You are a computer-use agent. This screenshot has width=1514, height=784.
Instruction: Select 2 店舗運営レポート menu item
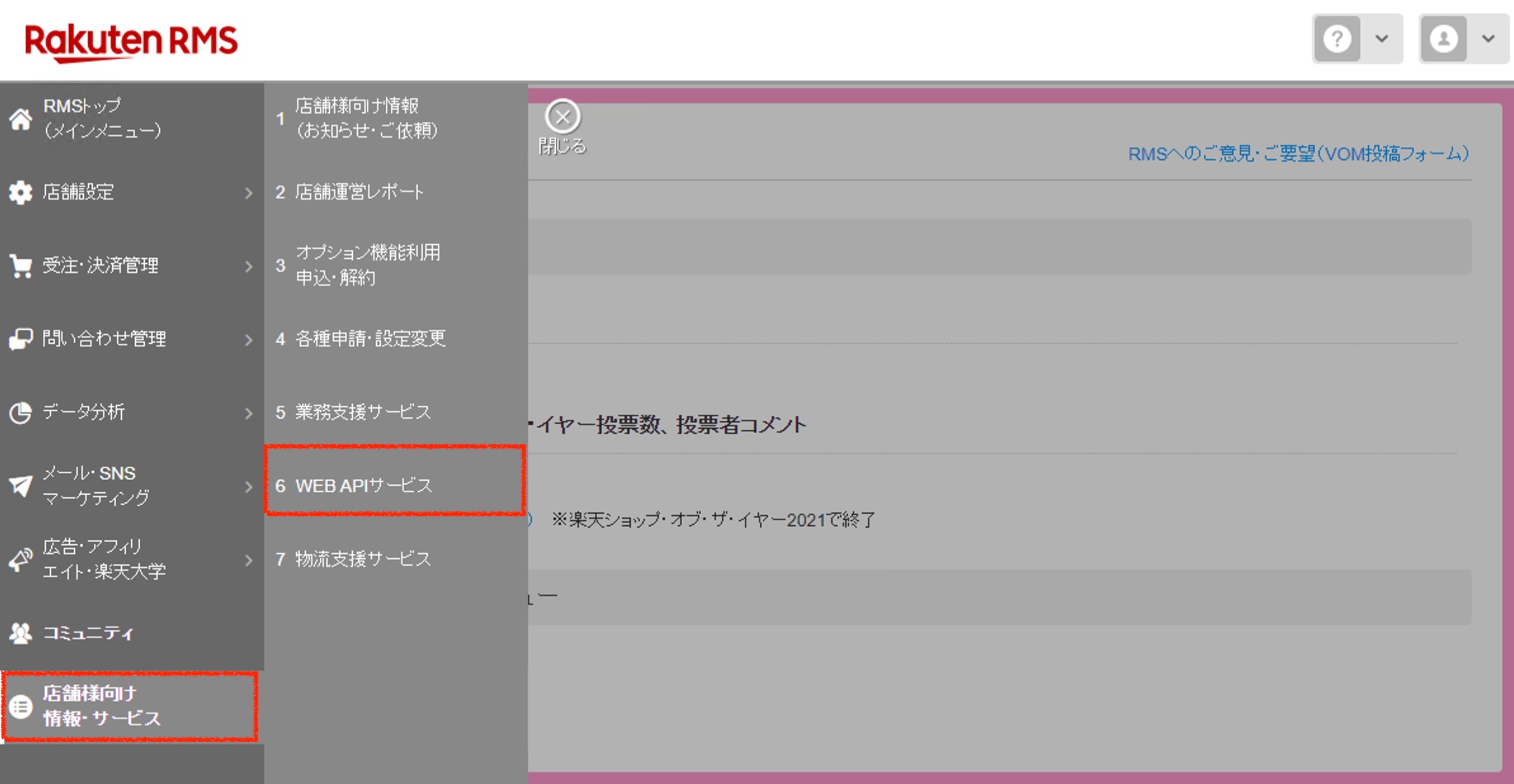pos(359,192)
